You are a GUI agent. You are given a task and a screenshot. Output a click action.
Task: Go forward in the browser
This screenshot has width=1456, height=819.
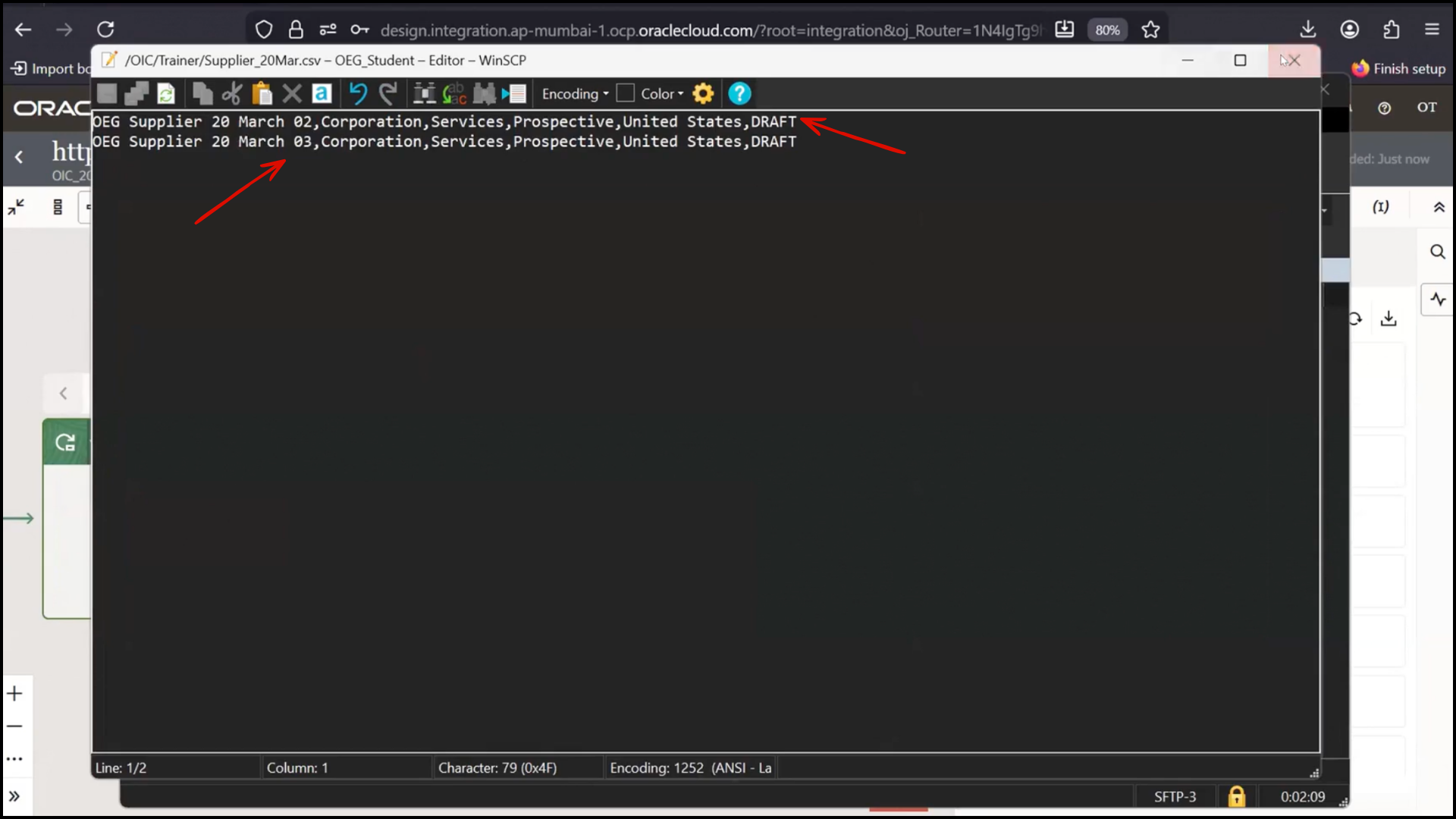pos(64,30)
